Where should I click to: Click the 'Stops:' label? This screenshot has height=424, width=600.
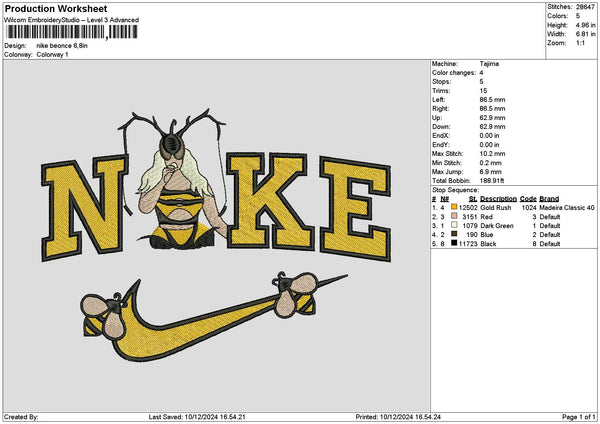click(x=442, y=82)
